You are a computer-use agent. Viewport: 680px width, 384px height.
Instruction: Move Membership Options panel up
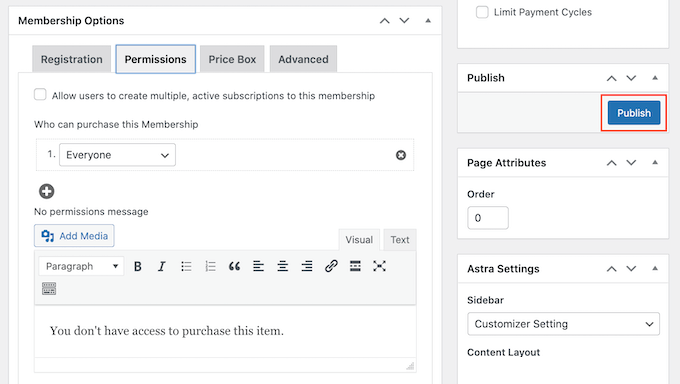385,20
